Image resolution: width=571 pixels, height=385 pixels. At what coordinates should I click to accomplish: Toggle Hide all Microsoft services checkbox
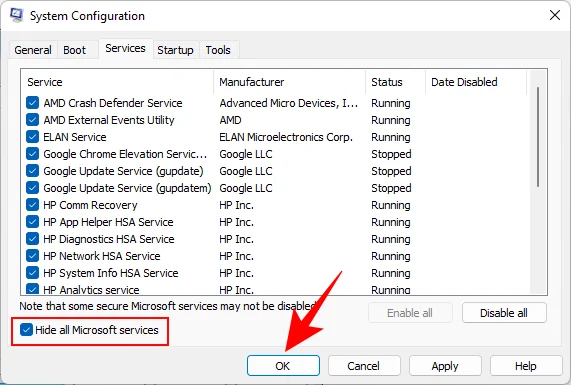(x=26, y=330)
